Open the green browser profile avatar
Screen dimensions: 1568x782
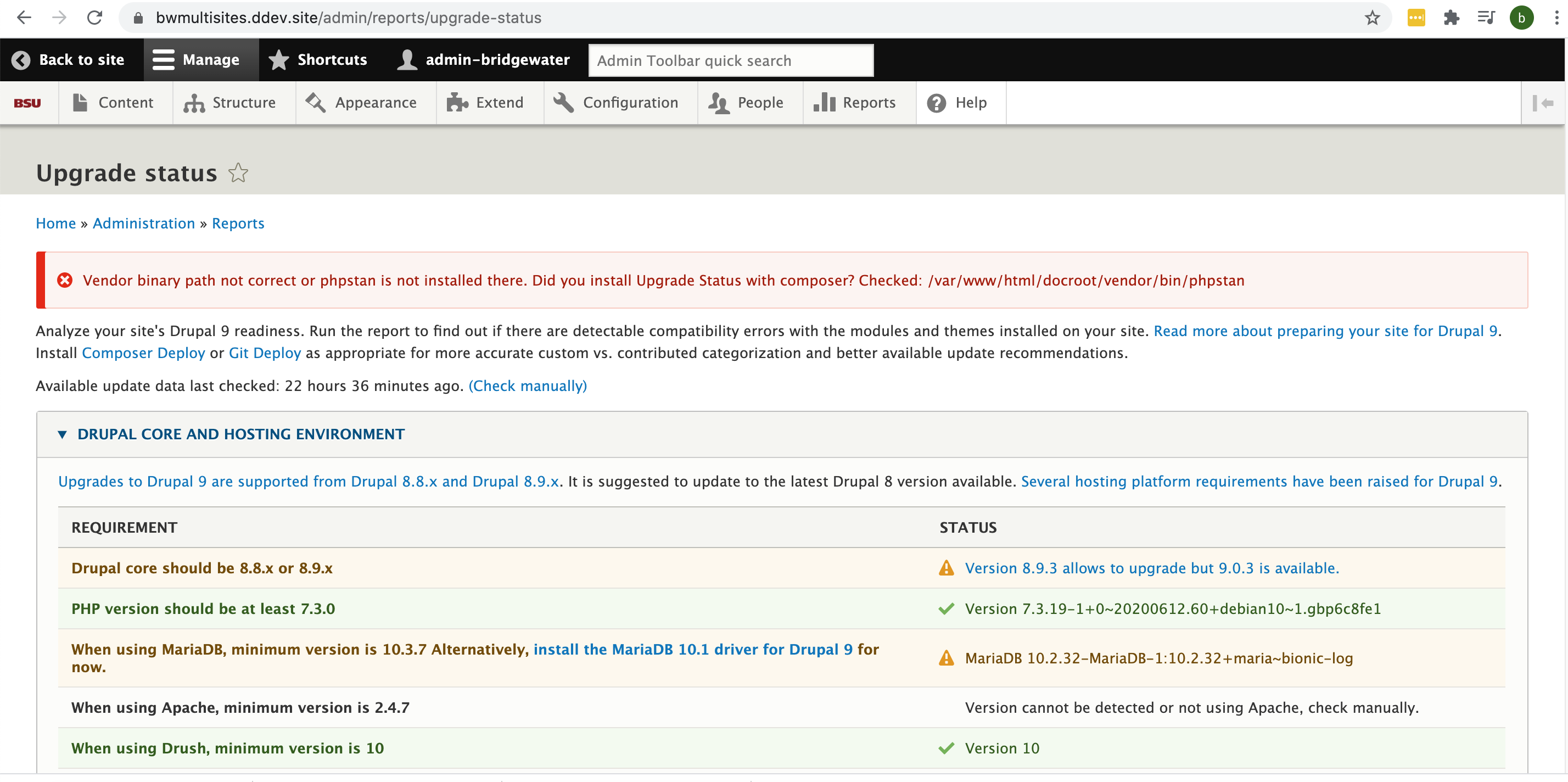[1521, 18]
